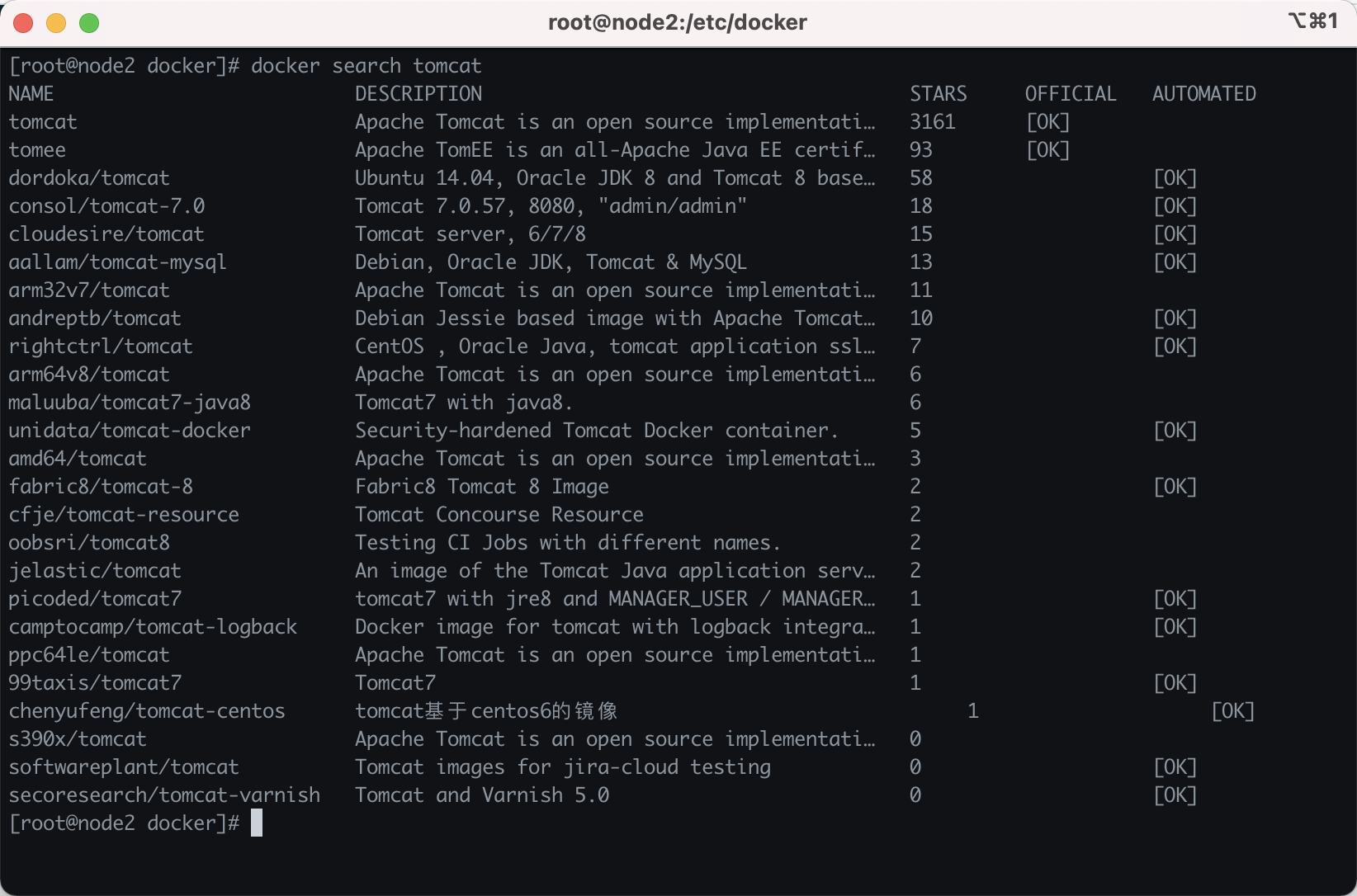Click the description "Tomcat and Varnish 5.0"
The width and height of the screenshot is (1357, 896).
click(482, 795)
